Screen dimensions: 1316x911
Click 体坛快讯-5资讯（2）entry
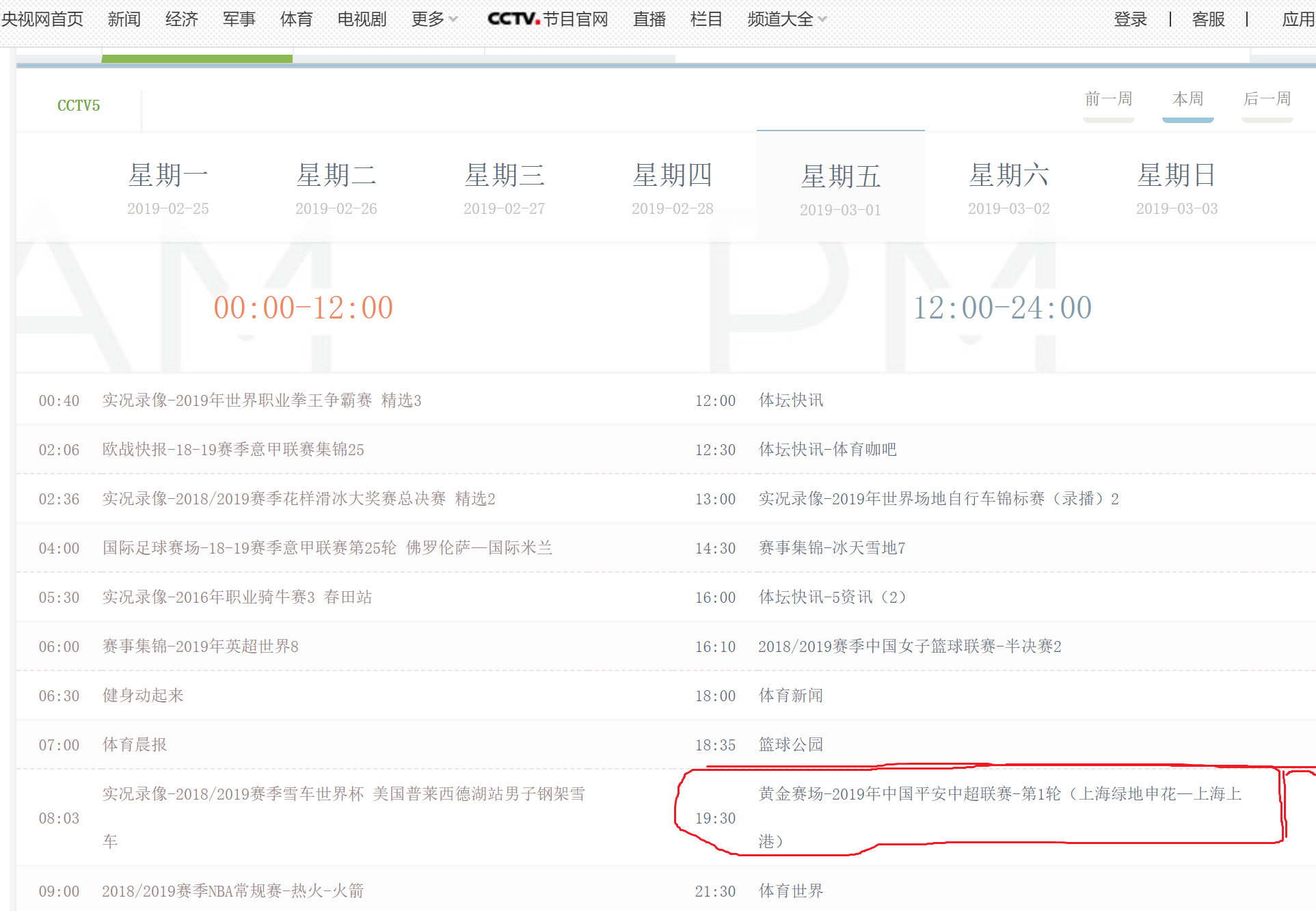coord(833,597)
